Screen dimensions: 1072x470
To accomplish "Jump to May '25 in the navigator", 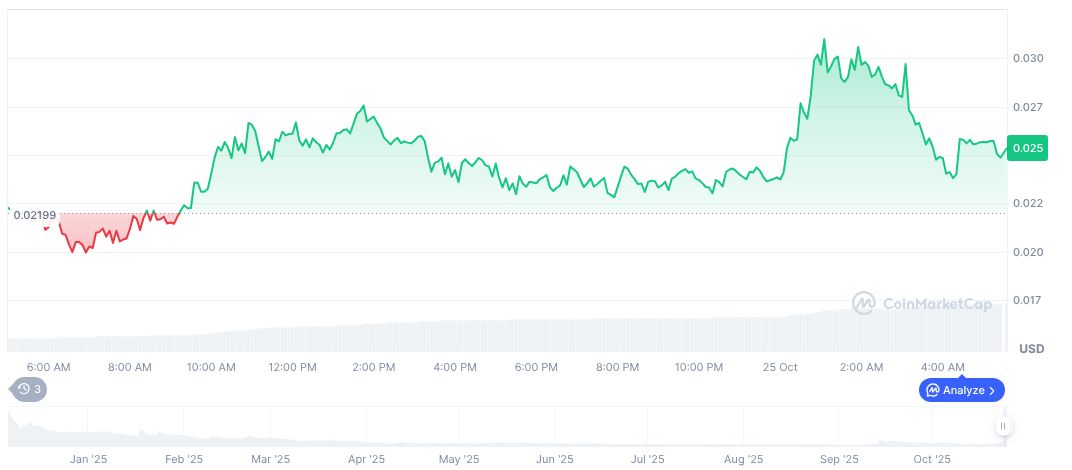I will (458, 460).
